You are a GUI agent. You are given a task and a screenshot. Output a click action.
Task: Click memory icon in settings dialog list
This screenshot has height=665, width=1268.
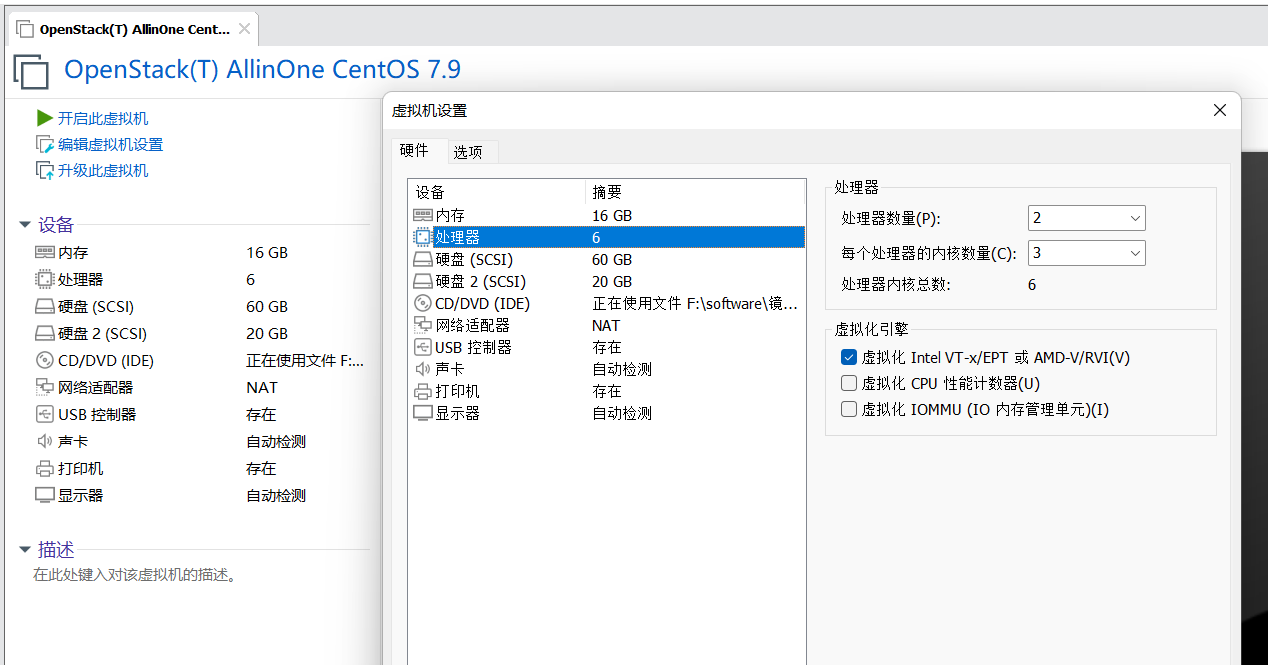tap(422, 216)
